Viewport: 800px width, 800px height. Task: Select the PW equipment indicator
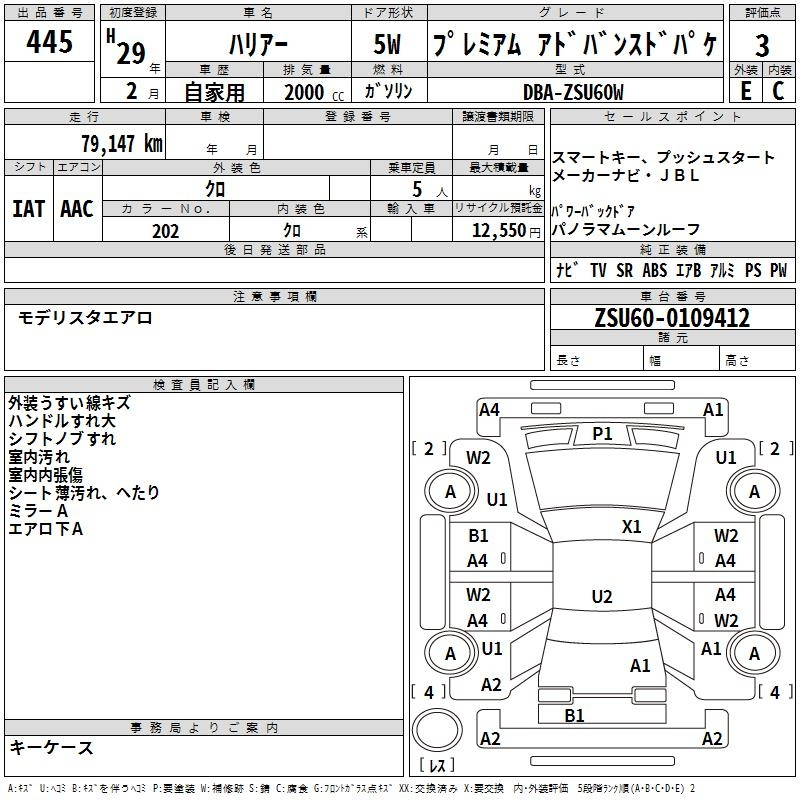[778, 270]
